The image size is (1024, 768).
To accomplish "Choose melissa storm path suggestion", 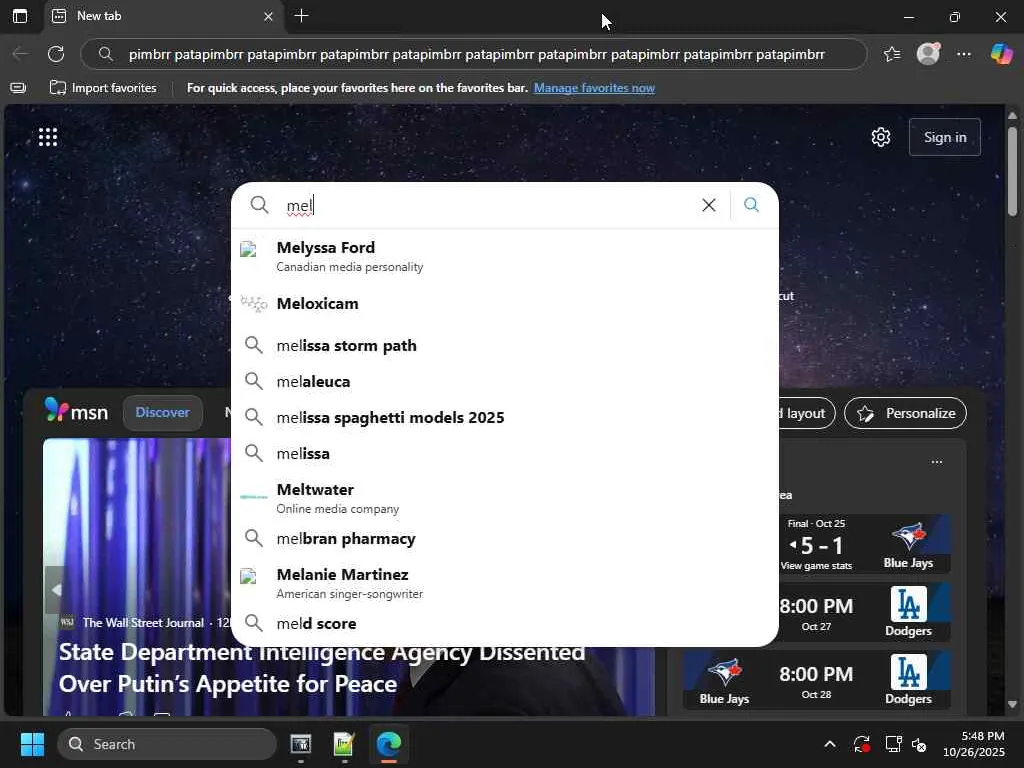I will pos(505,345).
